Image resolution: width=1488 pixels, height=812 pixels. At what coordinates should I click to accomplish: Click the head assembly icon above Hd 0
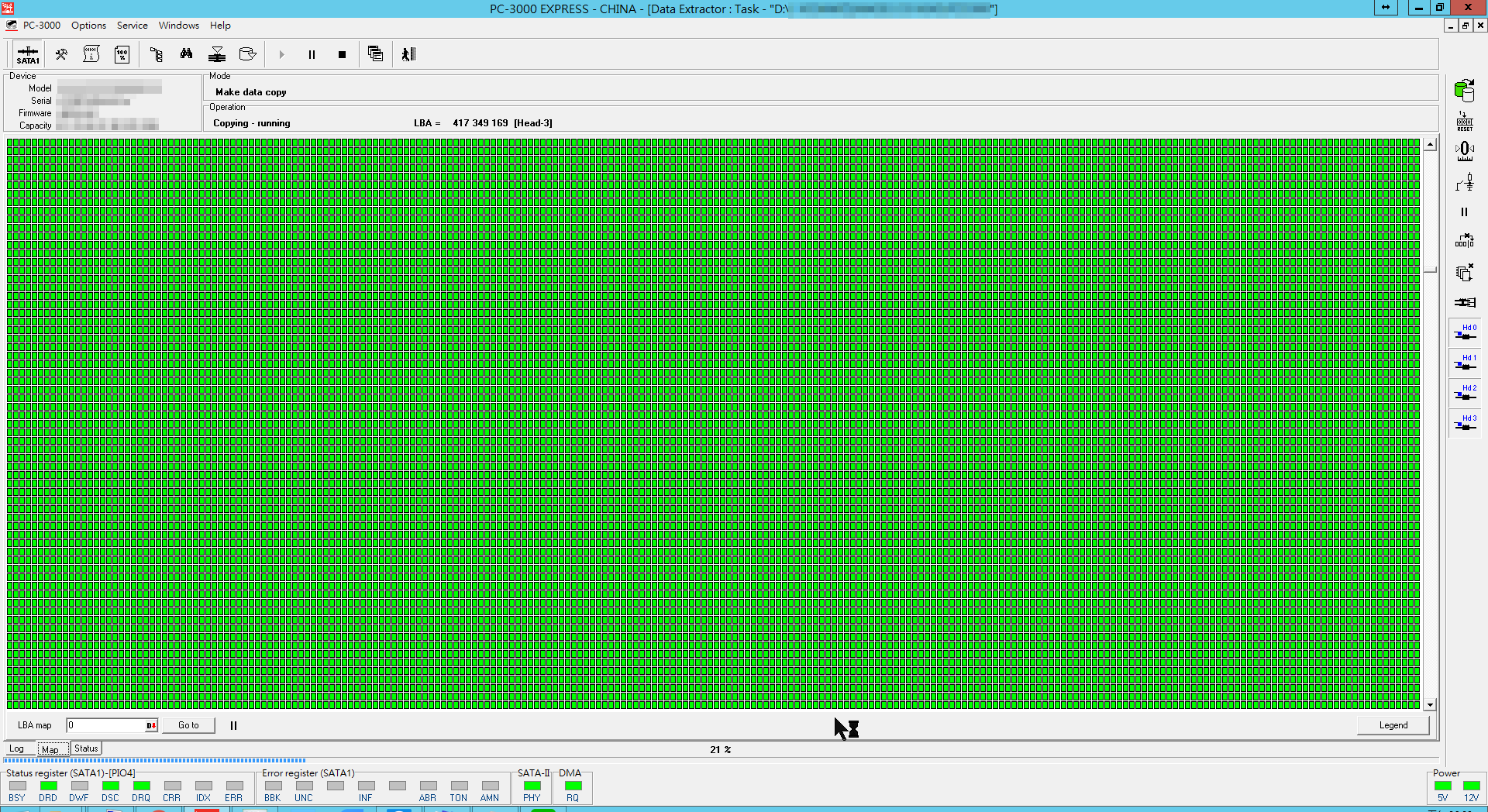[x=1464, y=302]
